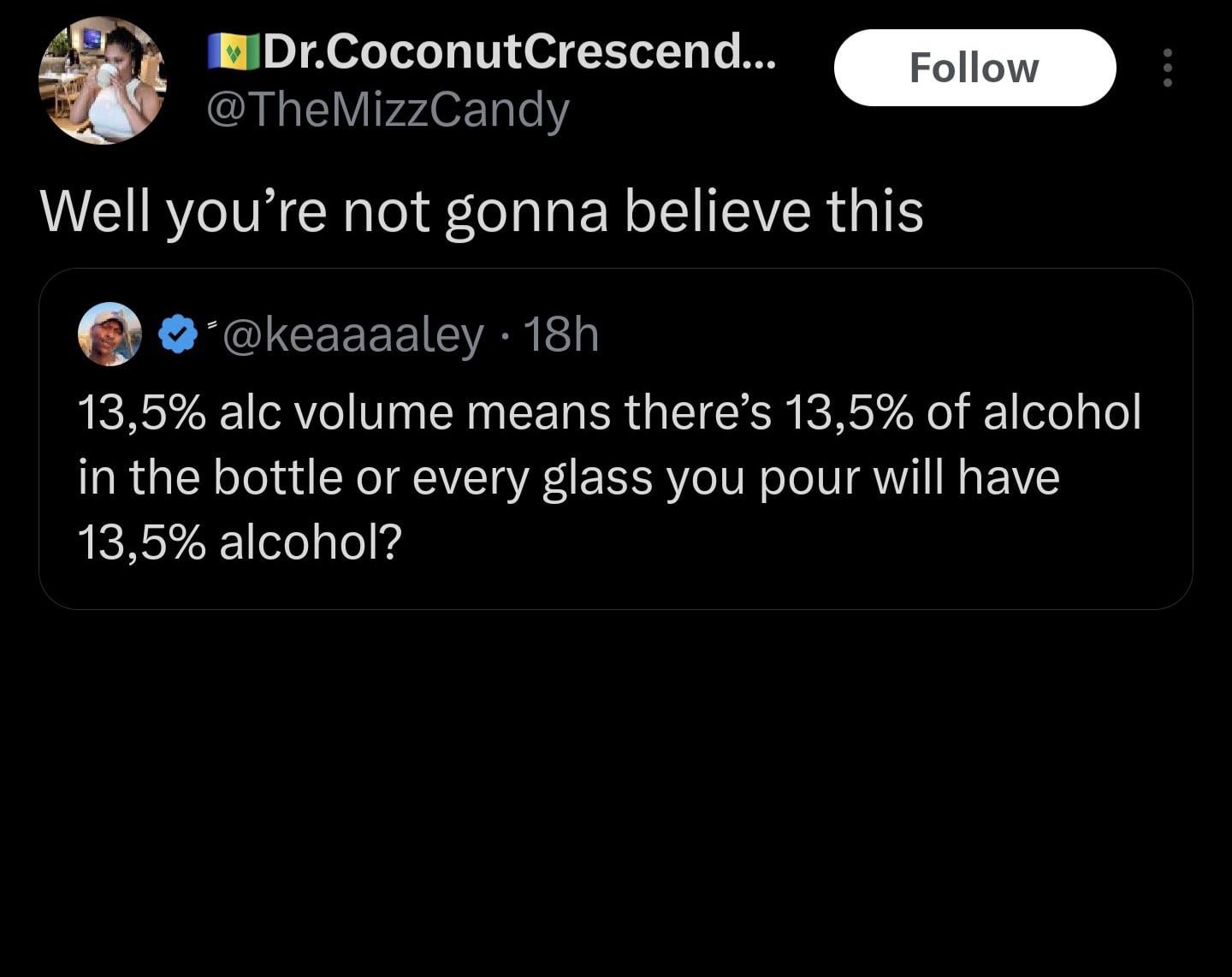Click the final quoted line "13,5% alcohol?"
Screen dimensions: 1232x977
tap(240, 542)
